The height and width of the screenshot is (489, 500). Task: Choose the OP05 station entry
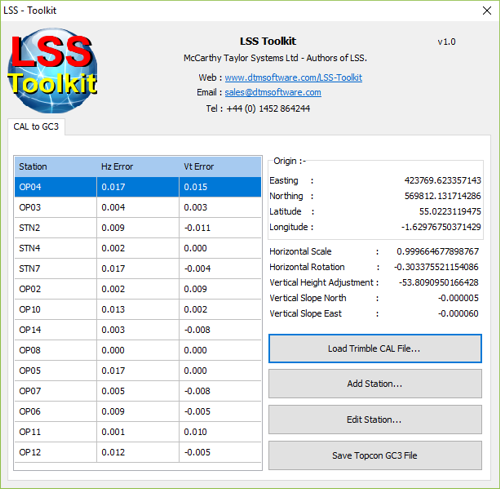coord(138,370)
